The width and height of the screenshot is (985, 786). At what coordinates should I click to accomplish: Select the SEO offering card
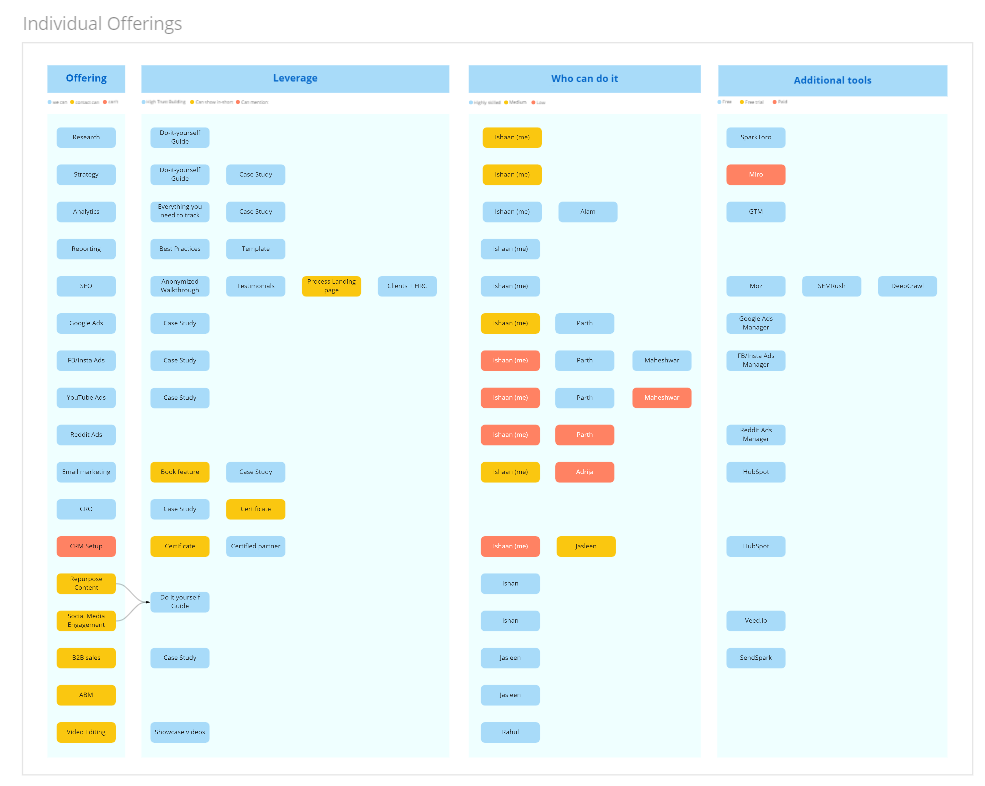pyautogui.click(x=86, y=286)
